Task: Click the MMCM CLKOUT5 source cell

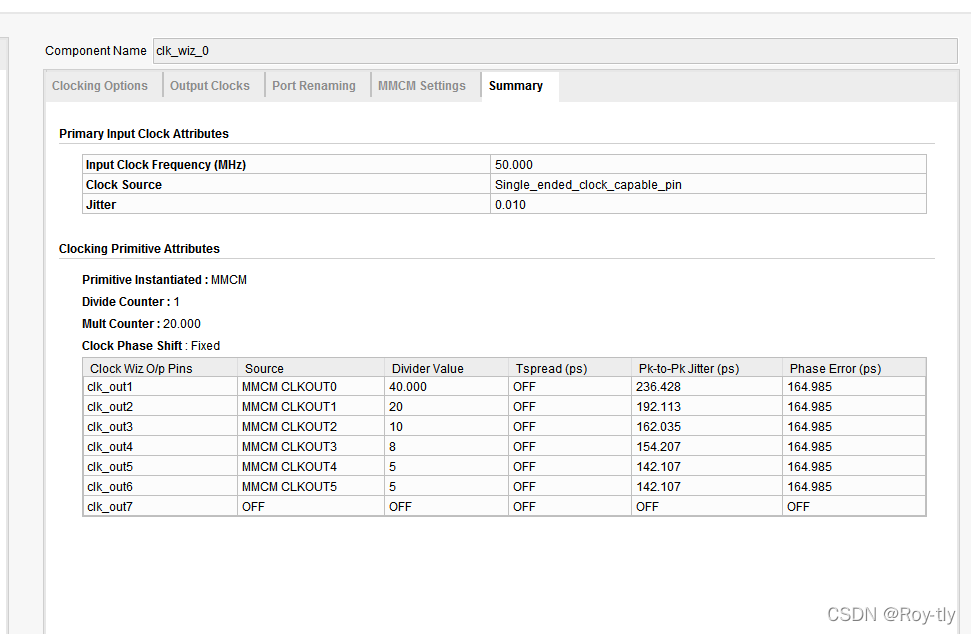Action: click(311, 486)
